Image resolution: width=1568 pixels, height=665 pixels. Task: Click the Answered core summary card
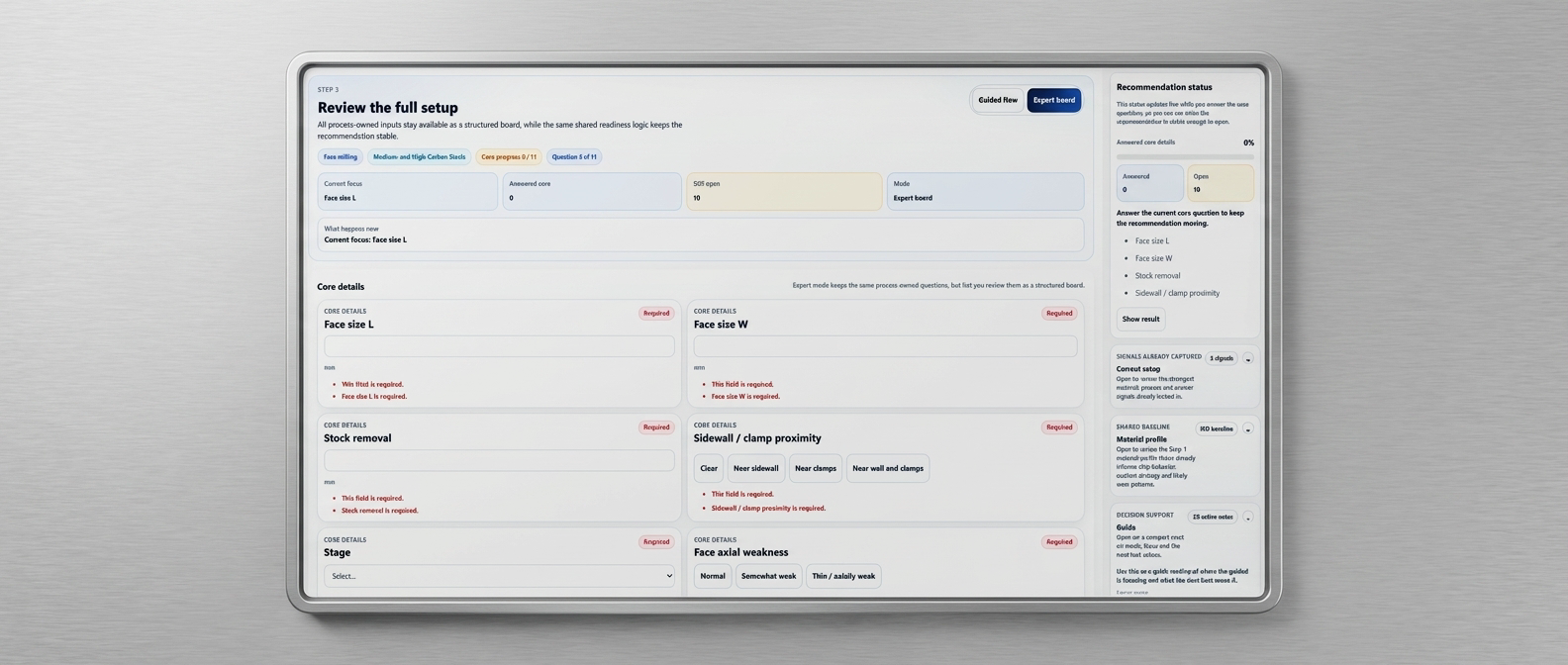591,191
